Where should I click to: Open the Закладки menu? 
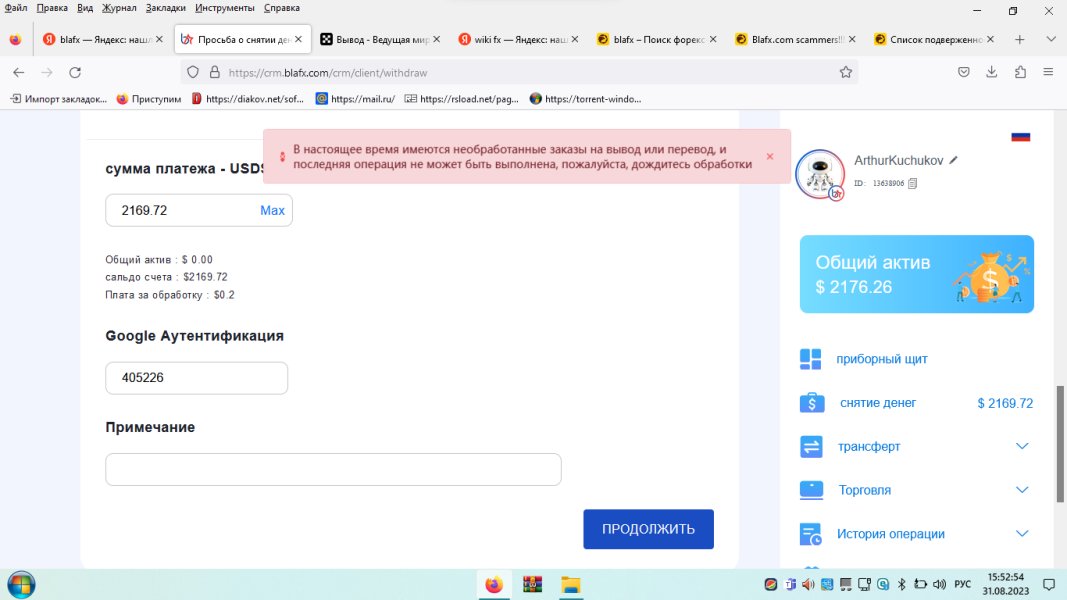coord(165,8)
